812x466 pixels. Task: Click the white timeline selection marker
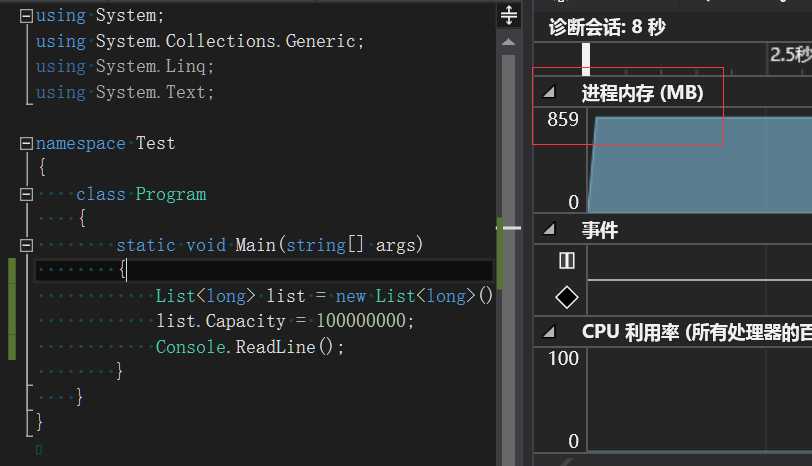pyautogui.click(x=586, y=59)
